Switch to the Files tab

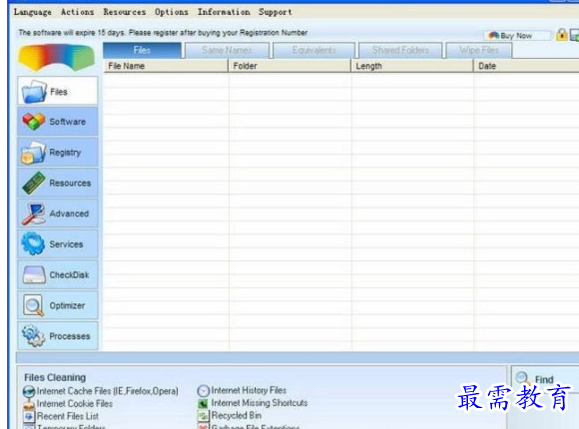pos(142,50)
